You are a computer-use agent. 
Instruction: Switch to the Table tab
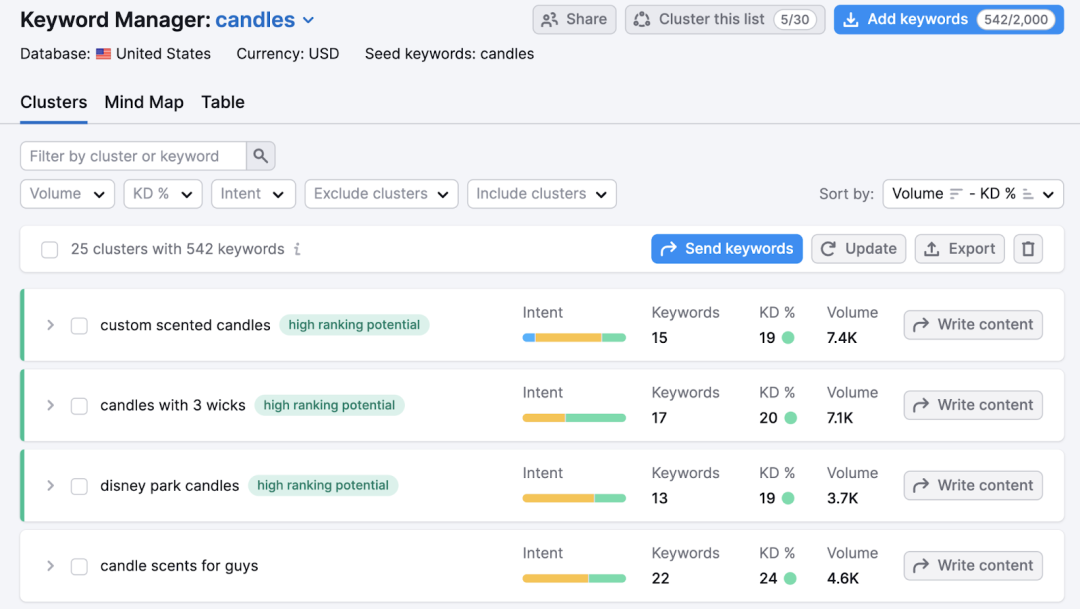tap(222, 102)
